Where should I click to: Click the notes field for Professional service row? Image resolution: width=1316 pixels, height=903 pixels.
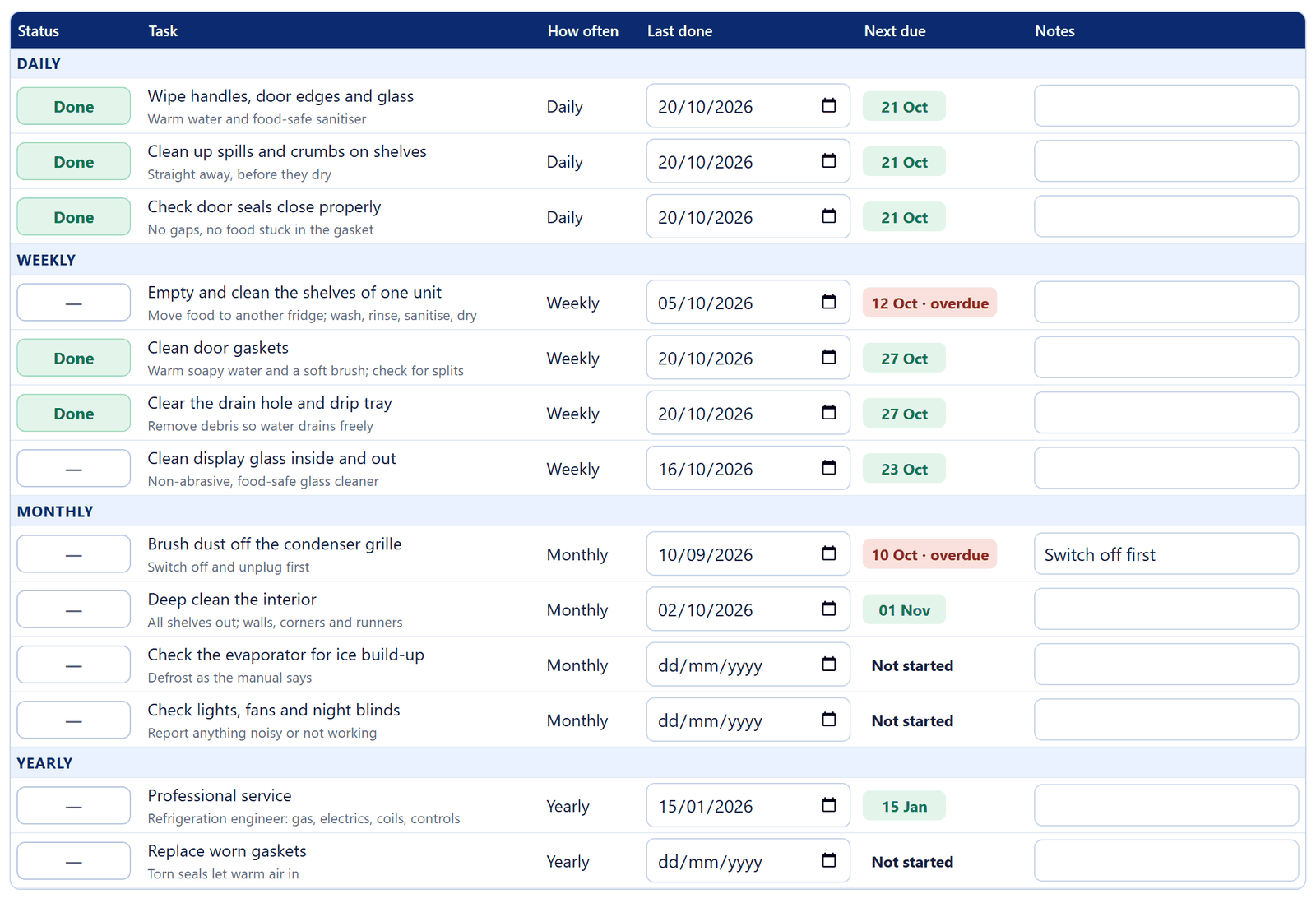tap(1166, 806)
